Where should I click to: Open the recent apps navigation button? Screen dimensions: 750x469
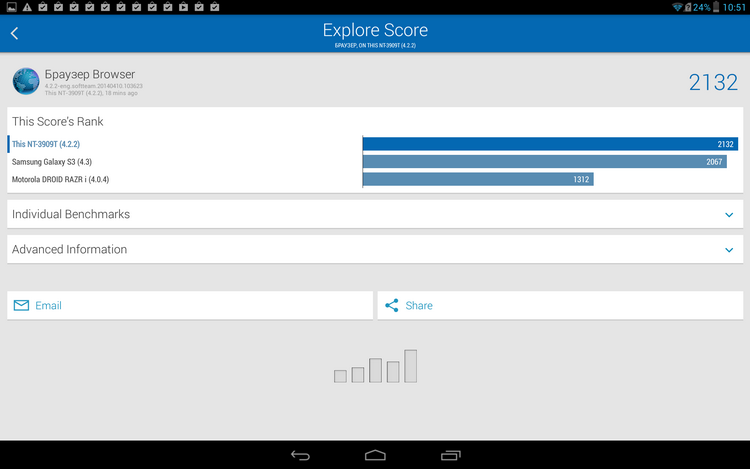[x=450, y=455]
